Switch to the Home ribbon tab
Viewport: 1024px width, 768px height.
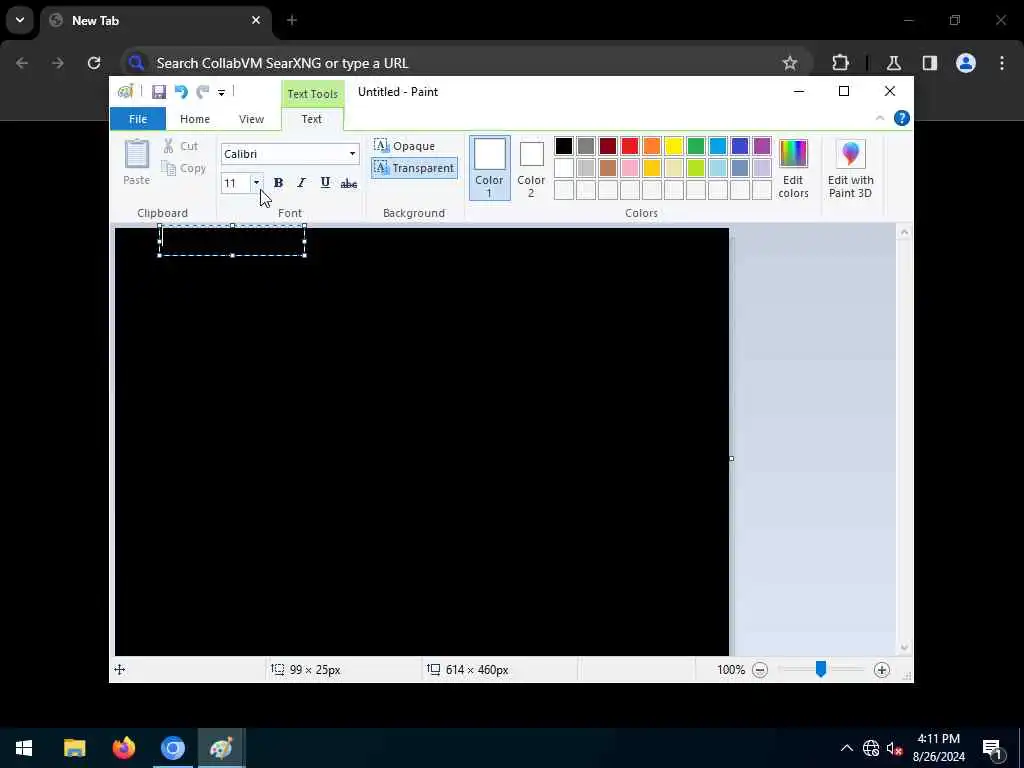195,119
